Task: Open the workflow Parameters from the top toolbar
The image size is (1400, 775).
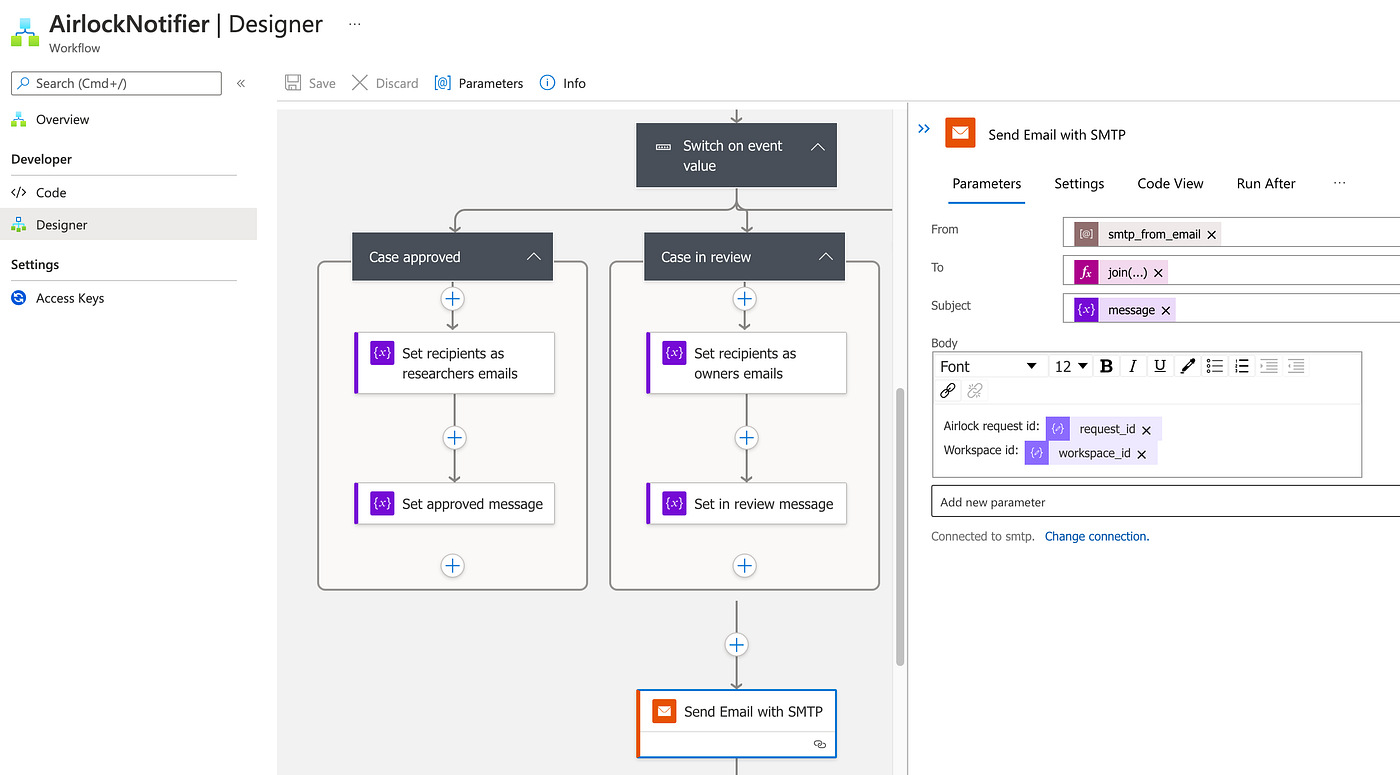Action: click(478, 83)
